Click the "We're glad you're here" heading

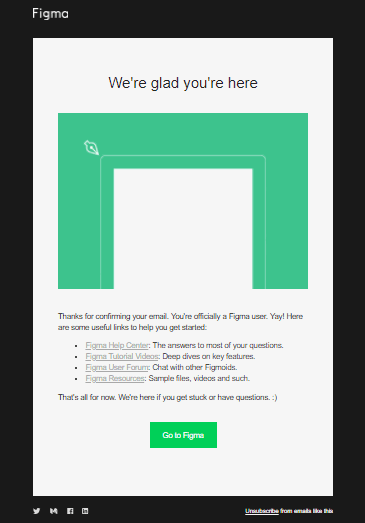coord(183,83)
